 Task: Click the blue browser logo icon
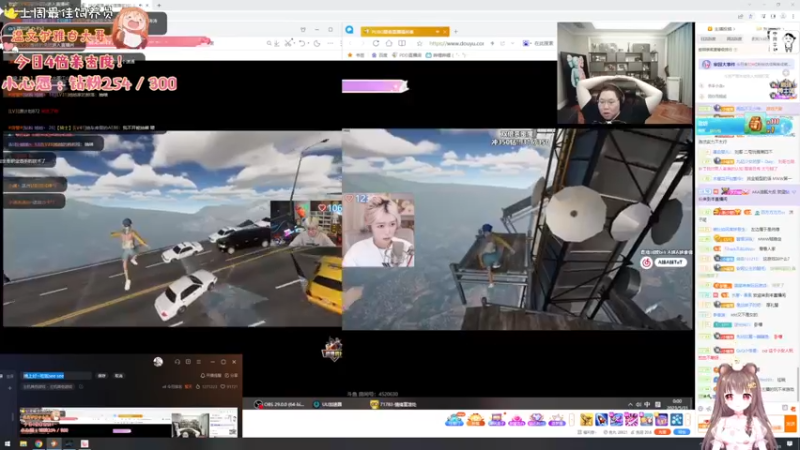[x=349, y=30]
